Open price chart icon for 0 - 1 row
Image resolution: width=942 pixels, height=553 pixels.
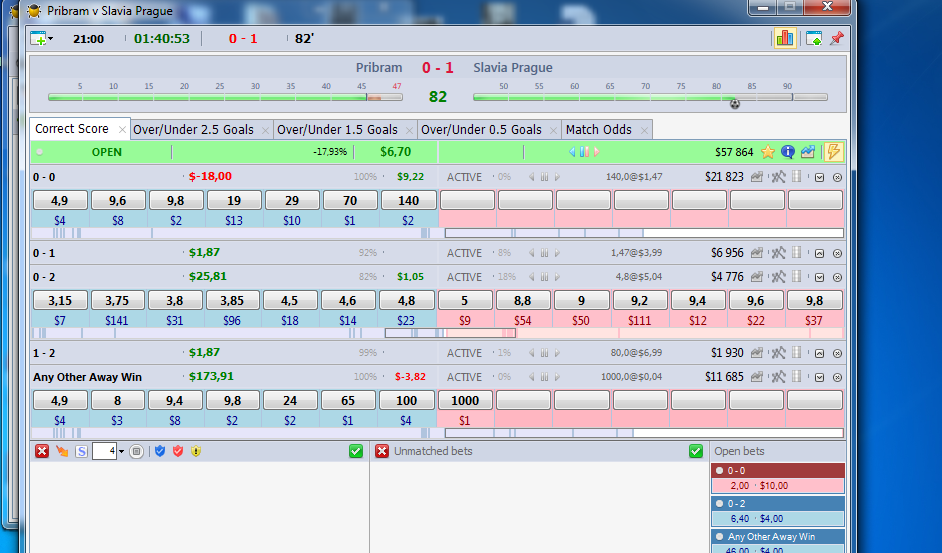[757, 252]
